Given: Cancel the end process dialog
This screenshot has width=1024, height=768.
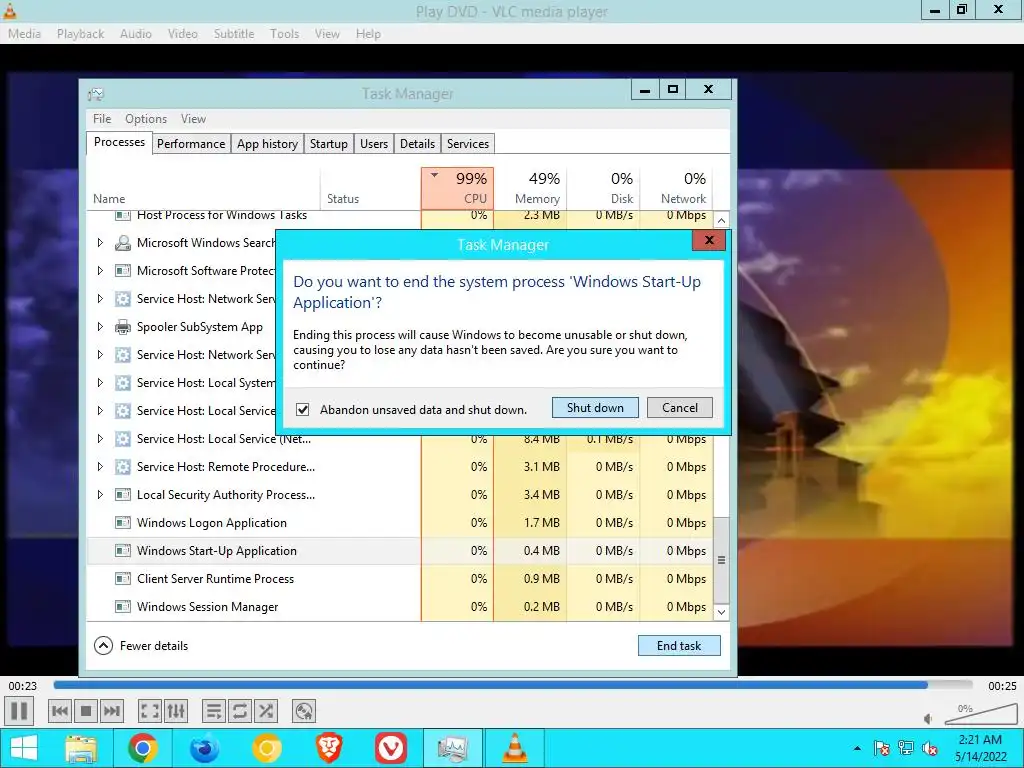Looking at the screenshot, I should click(x=680, y=408).
